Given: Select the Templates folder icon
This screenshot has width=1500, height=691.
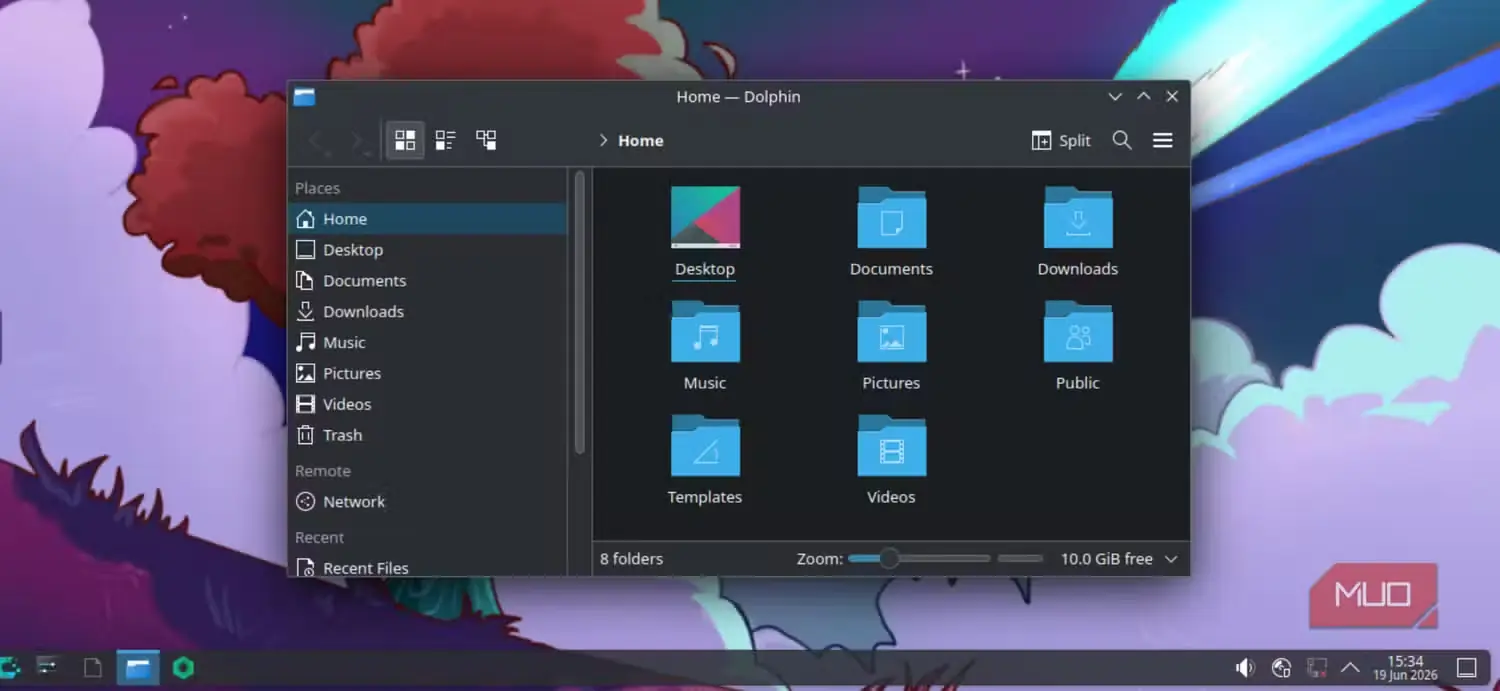Looking at the screenshot, I should [705, 445].
